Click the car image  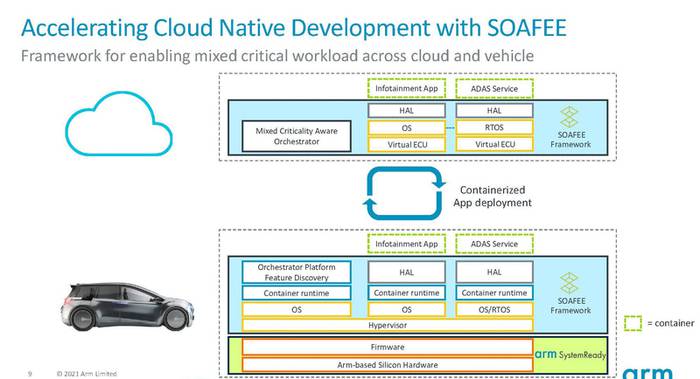coord(128,306)
